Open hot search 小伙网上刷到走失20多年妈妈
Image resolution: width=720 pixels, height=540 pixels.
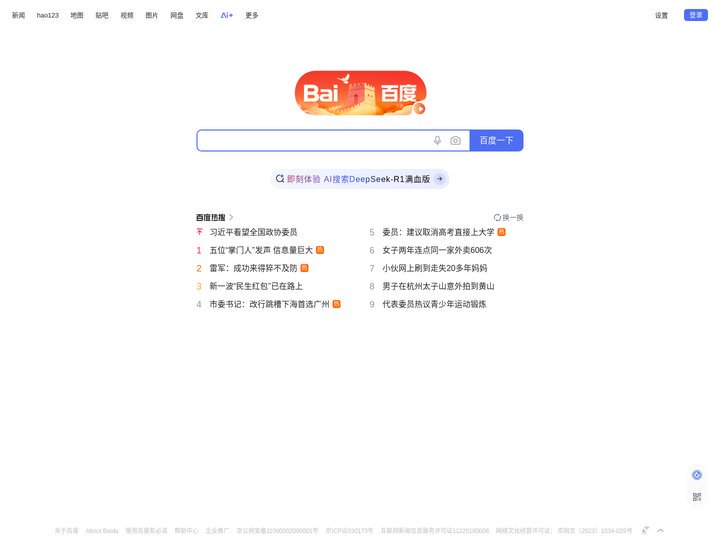(x=434, y=268)
